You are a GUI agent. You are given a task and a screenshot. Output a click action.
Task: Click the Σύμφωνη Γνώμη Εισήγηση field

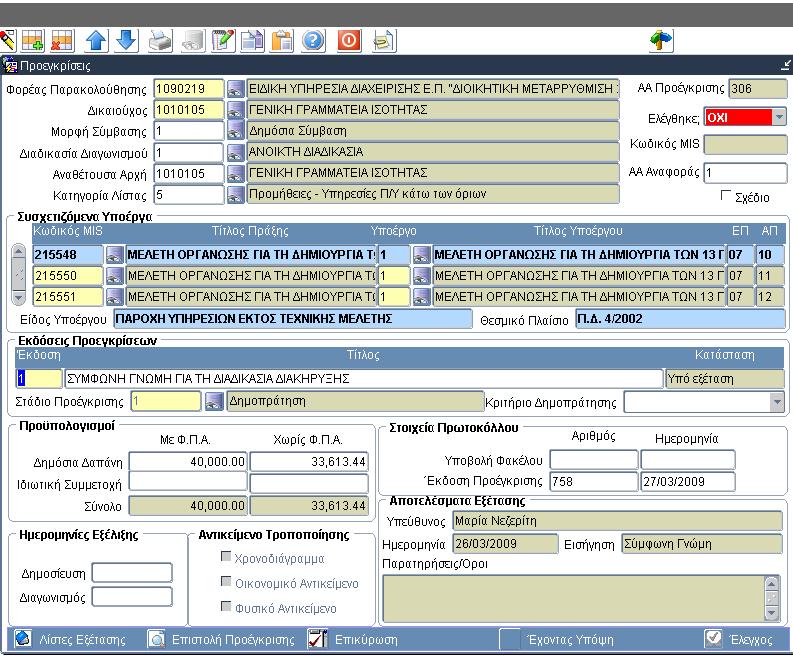[702, 544]
